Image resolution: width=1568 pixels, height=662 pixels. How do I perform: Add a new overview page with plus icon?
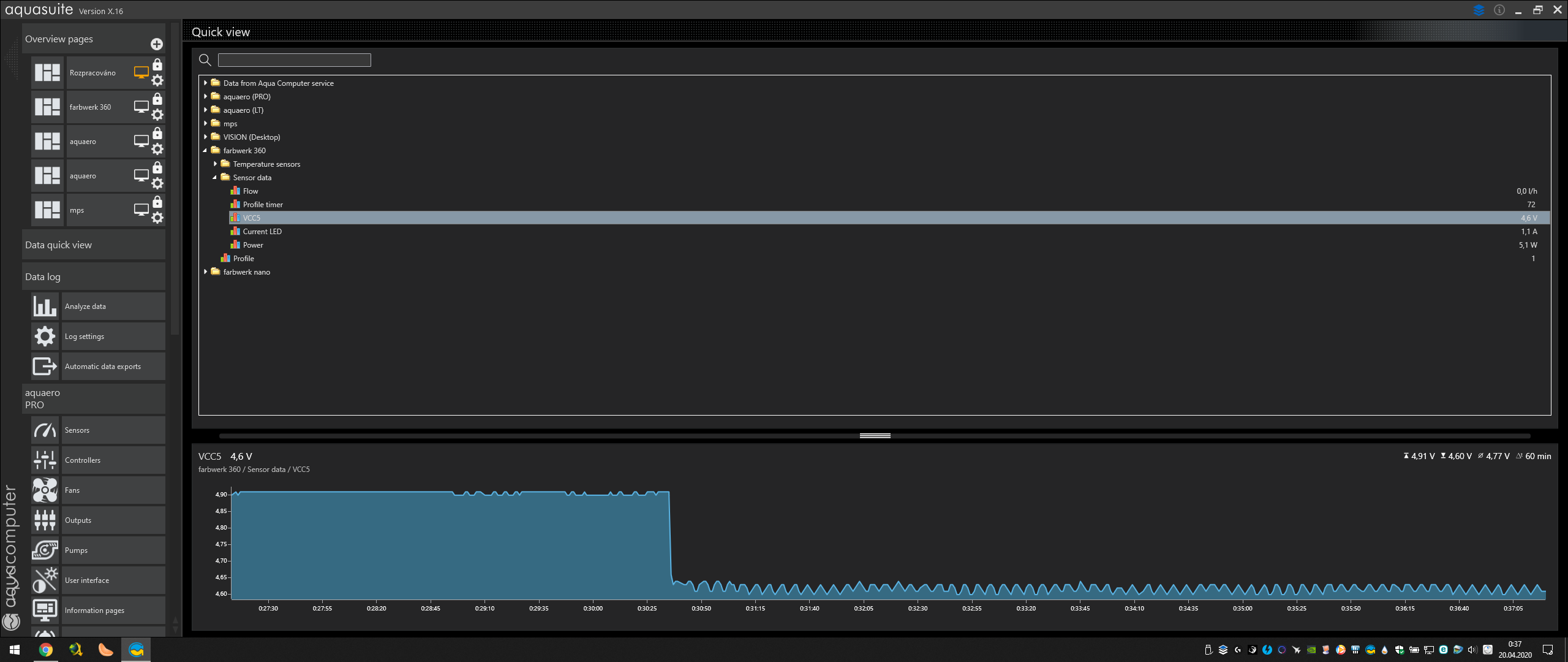tap(157, 44)
